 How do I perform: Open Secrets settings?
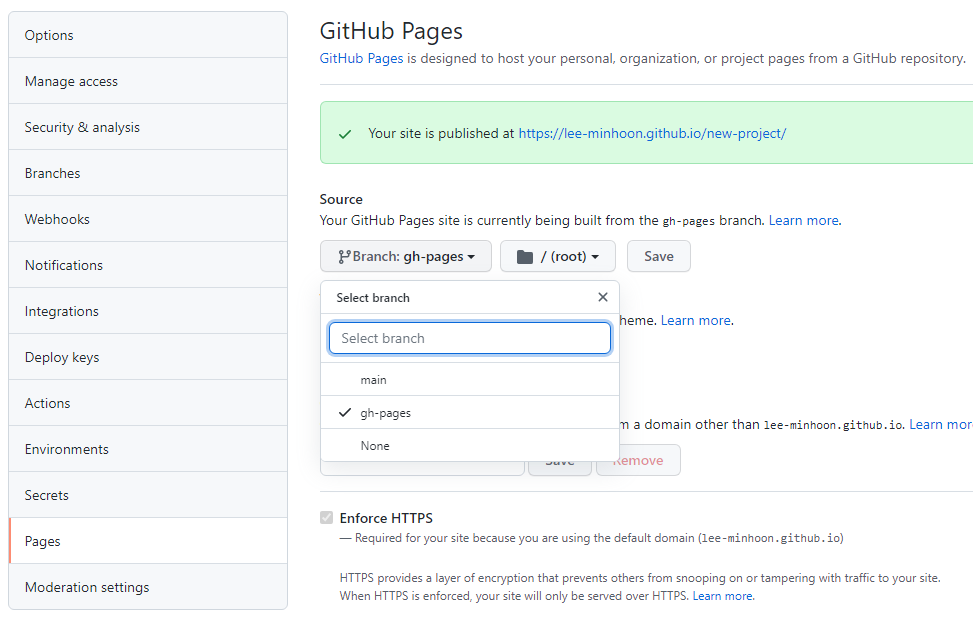148,494
